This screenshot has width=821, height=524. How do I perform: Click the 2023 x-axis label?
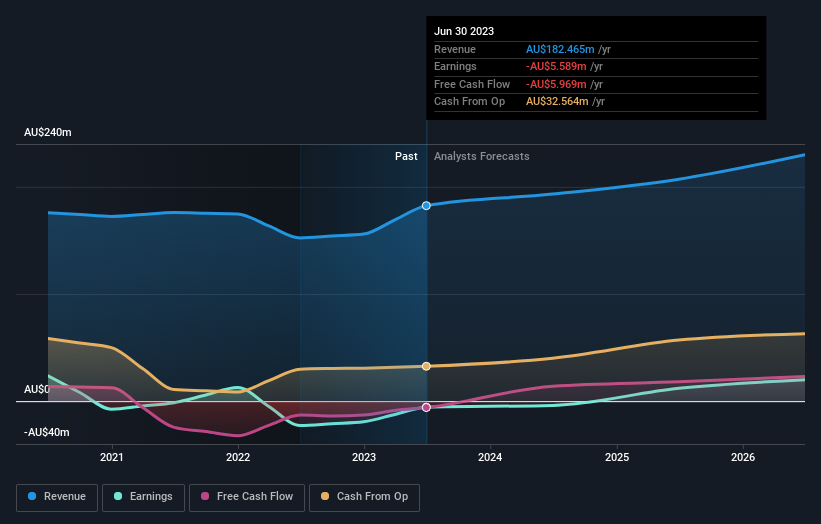coord(364,457)
